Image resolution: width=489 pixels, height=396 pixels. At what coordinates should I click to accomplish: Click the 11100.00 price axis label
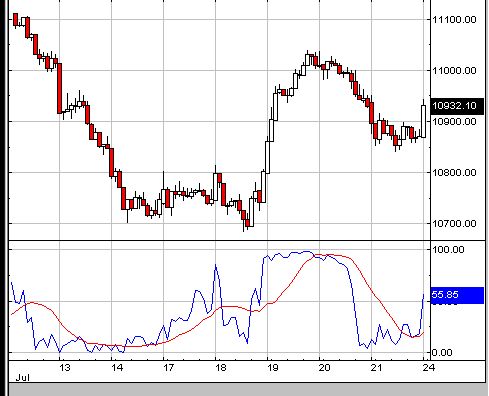pyautogui.click(x=454, y=20)
